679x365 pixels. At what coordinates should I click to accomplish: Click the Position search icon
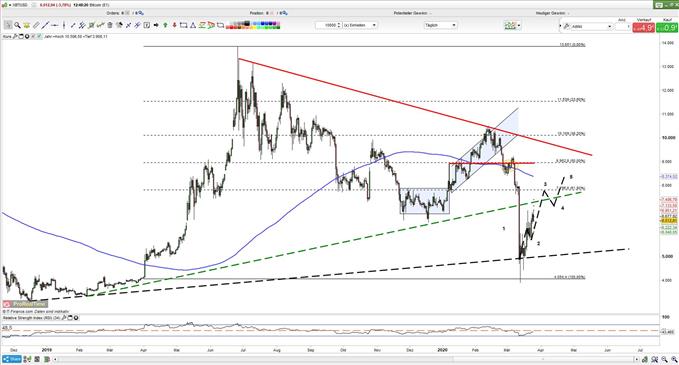coord(285,13)
